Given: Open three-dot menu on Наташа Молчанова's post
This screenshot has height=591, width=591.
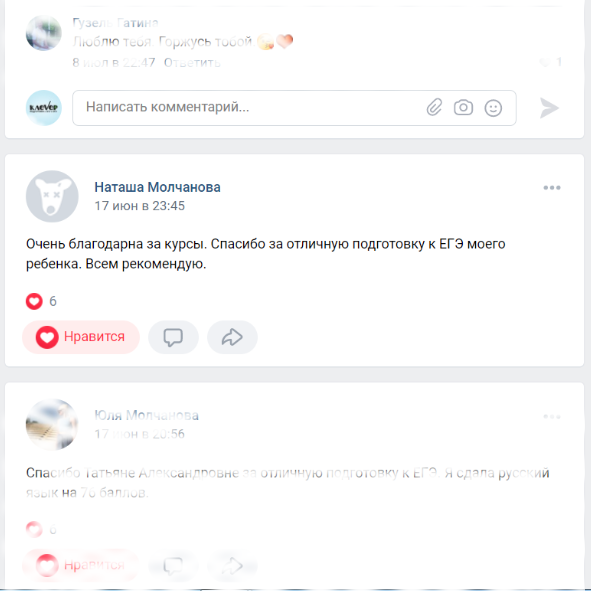Looking at the screenshot, I should pyautogui.click(x=552, y=188).
